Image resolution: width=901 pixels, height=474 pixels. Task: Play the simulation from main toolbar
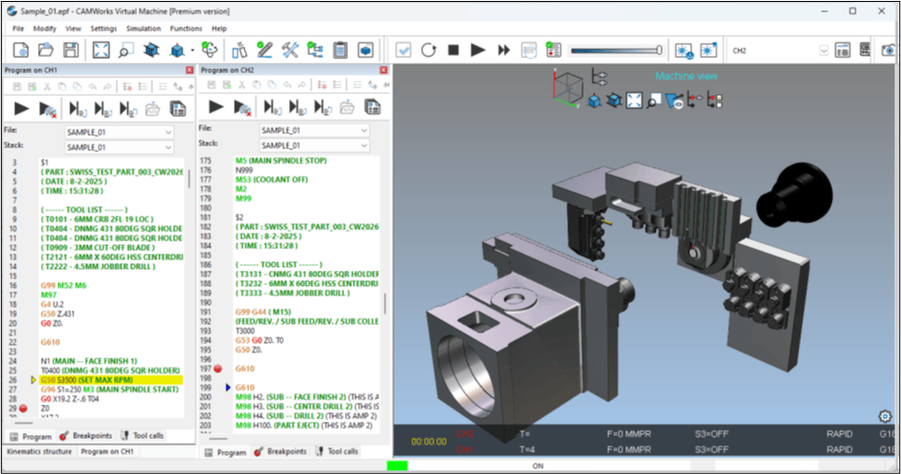478,50
